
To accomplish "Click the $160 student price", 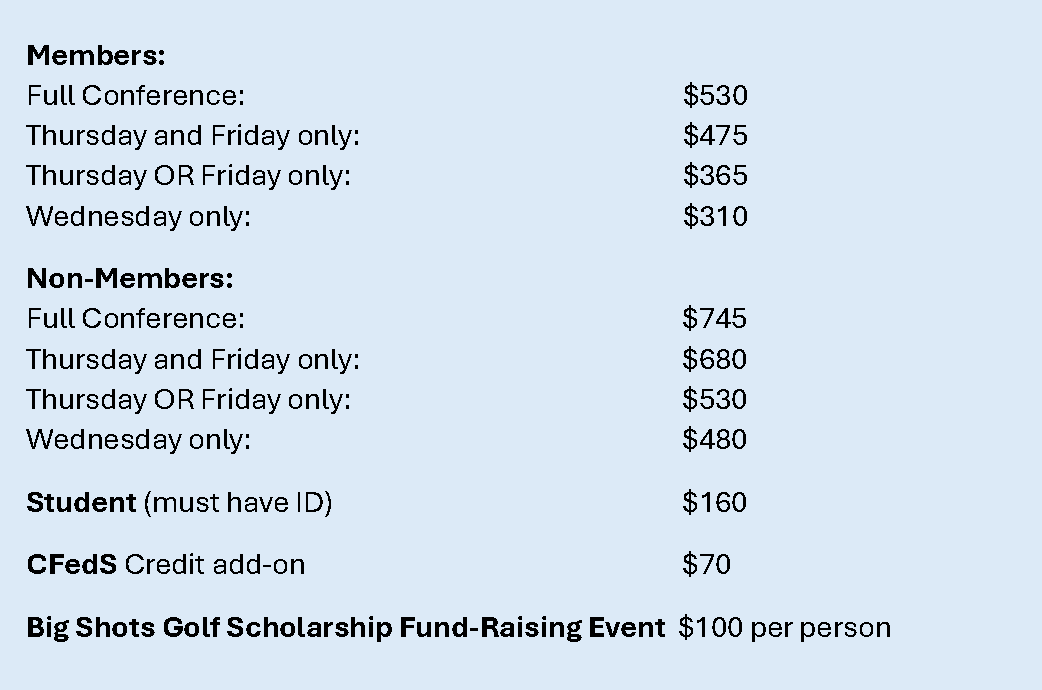I will (x=714, y=502).
